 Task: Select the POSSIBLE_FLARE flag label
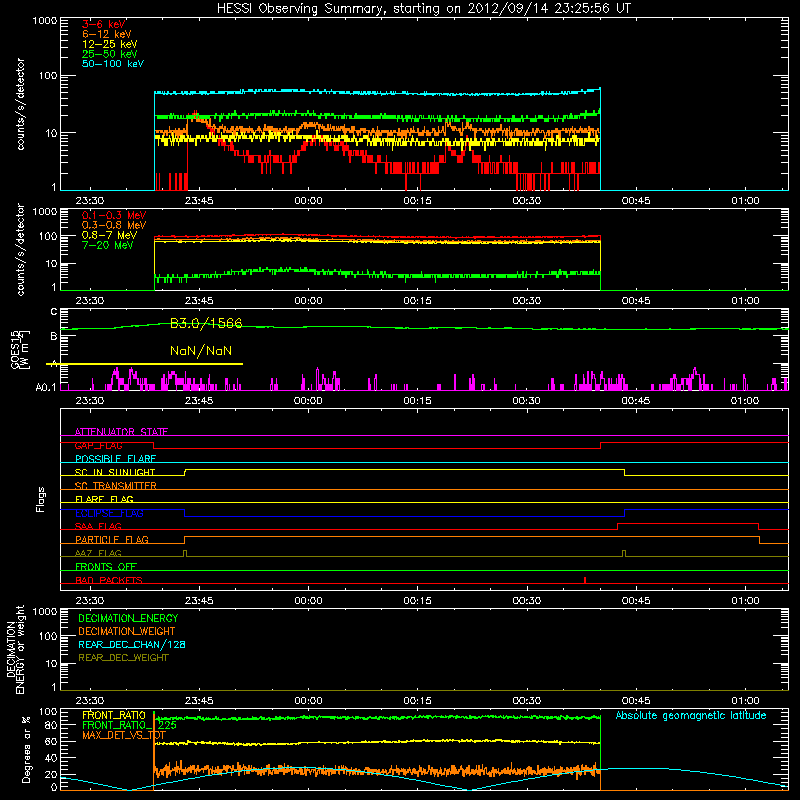[115, 459]
